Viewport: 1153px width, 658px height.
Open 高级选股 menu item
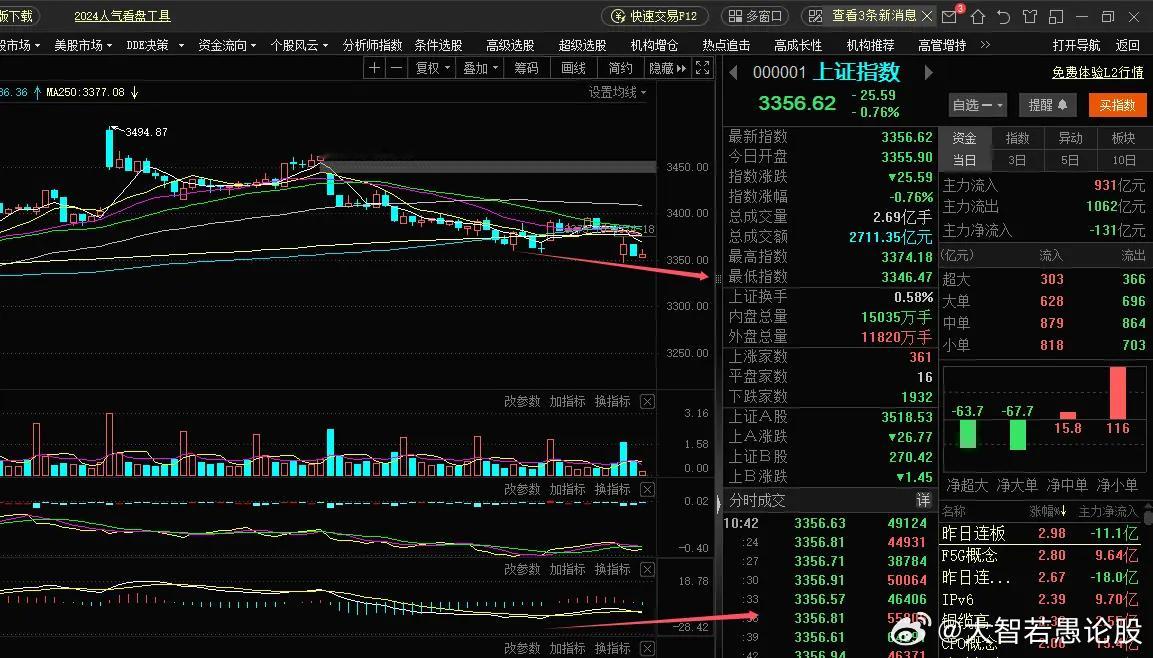[x=510, y=45]
